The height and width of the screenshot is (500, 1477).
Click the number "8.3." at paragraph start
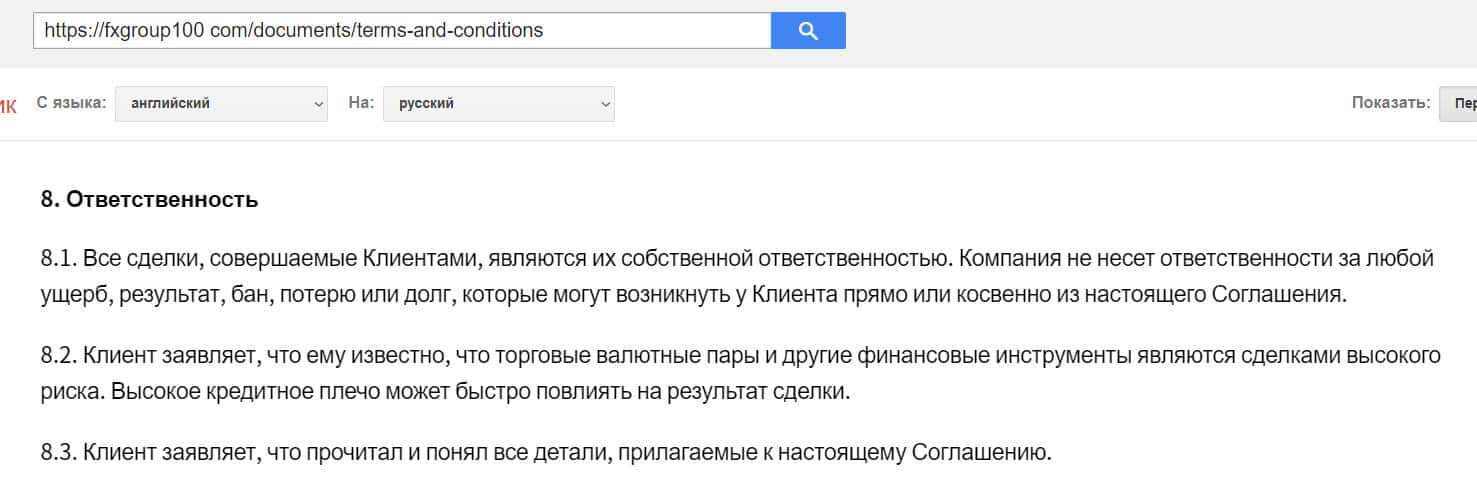point(59,453)
